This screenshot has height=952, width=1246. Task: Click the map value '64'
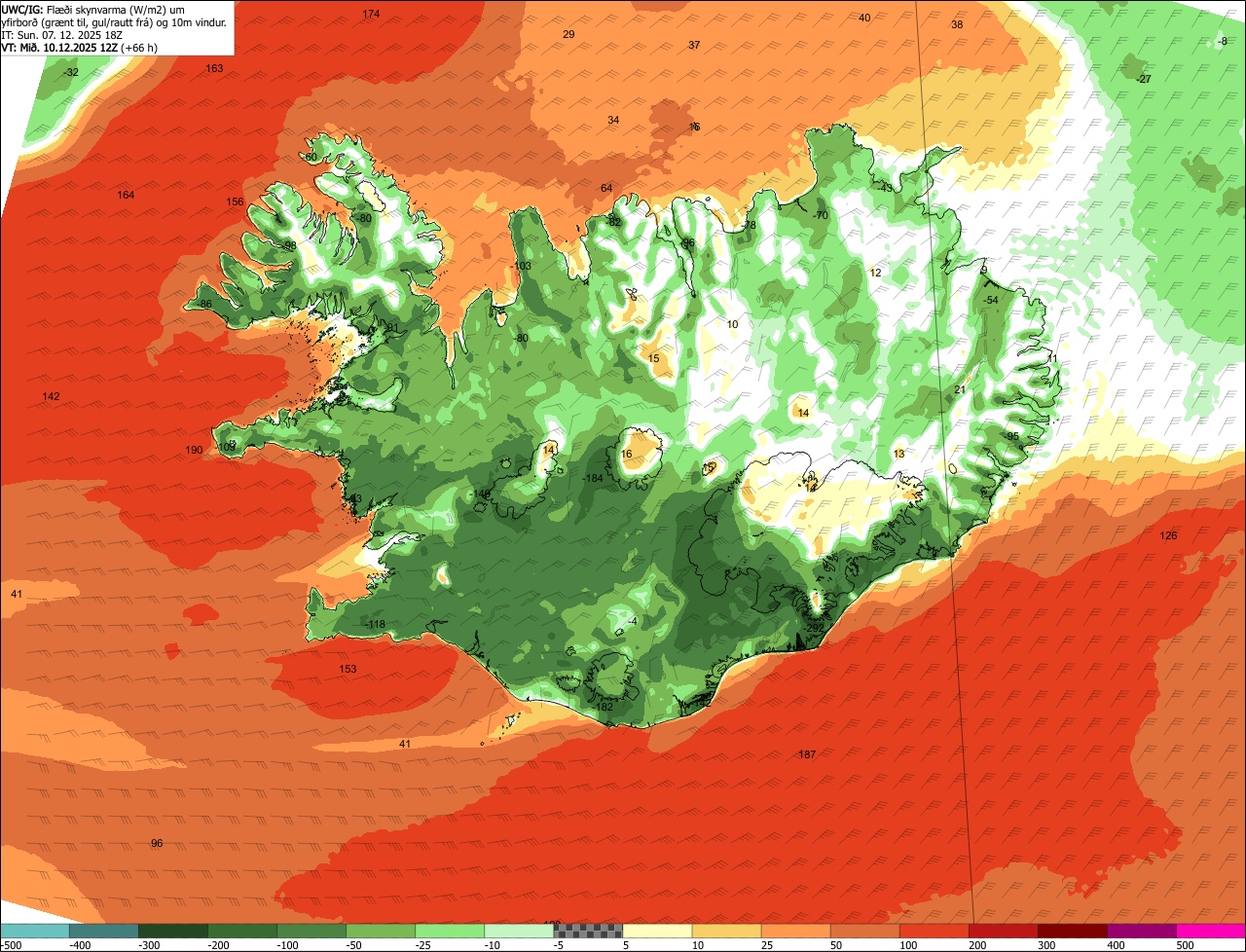tap(606, 188)
